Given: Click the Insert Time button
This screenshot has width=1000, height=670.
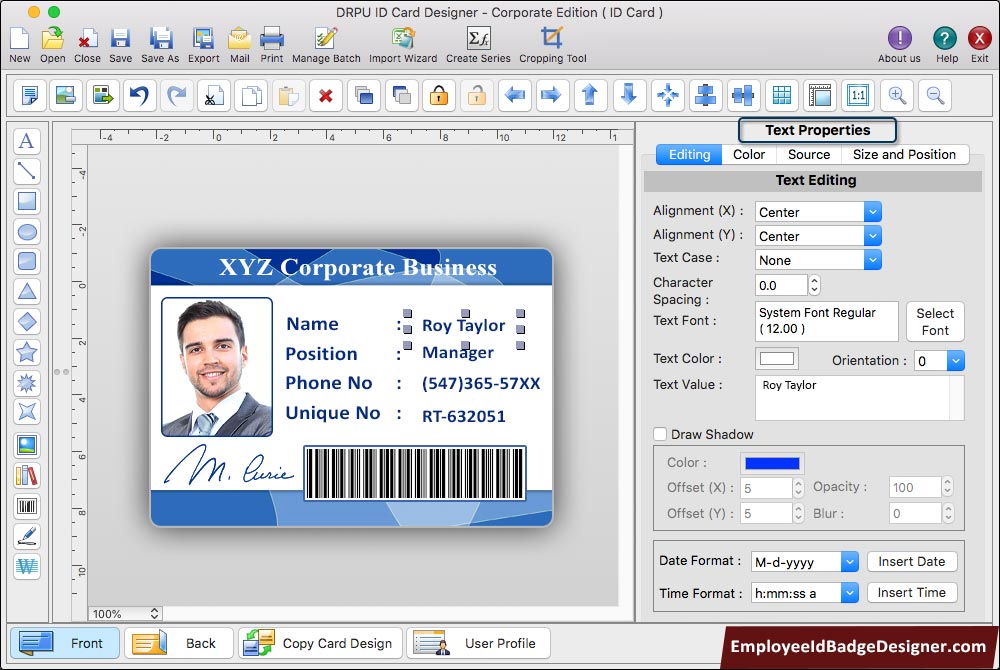Looking at the screenshot, I should point(912,593).
